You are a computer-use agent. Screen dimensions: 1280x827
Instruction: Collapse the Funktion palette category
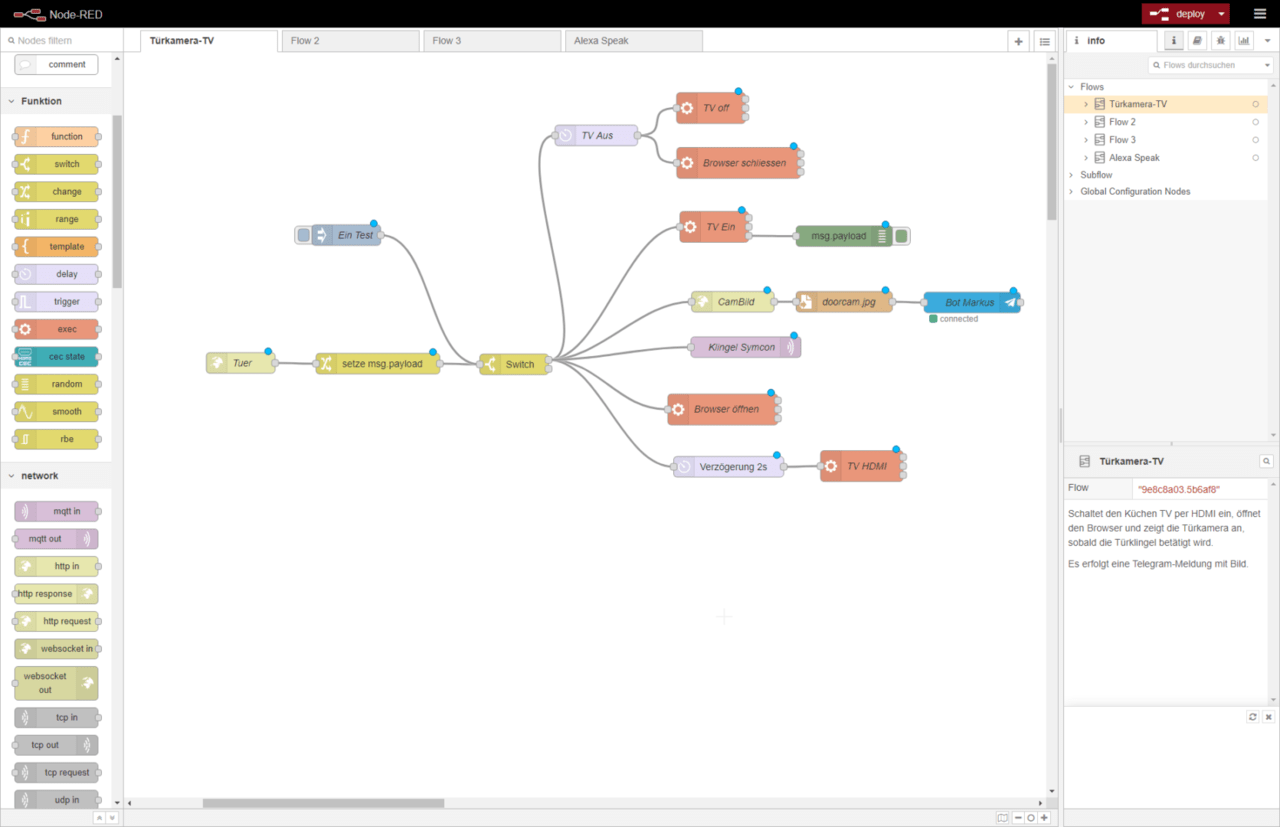click(x=12, y=101)
